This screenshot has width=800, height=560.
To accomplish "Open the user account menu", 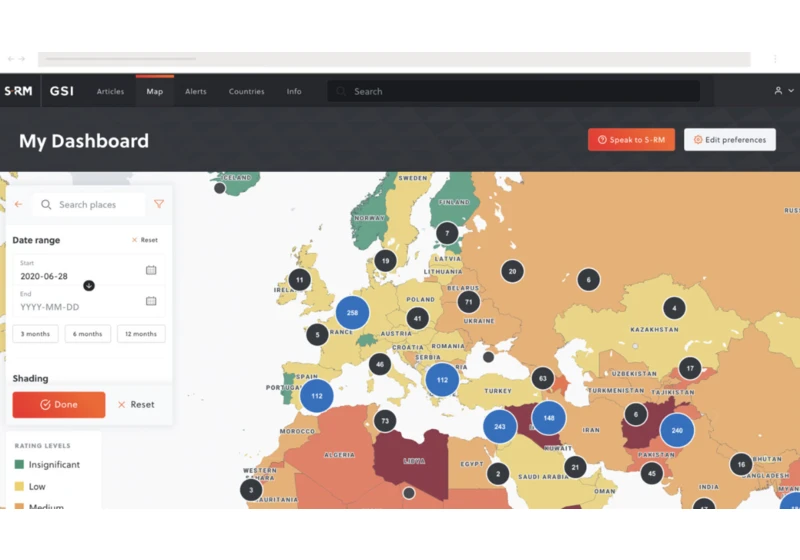I will click(x=784, y=91).
